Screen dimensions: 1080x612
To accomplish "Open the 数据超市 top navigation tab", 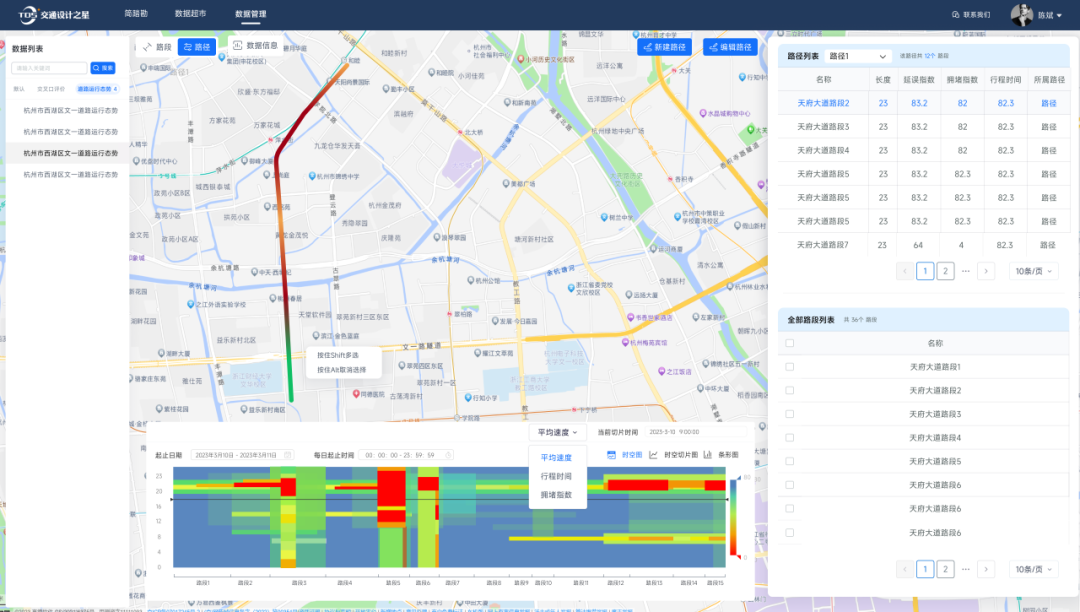I will point(190,15).
